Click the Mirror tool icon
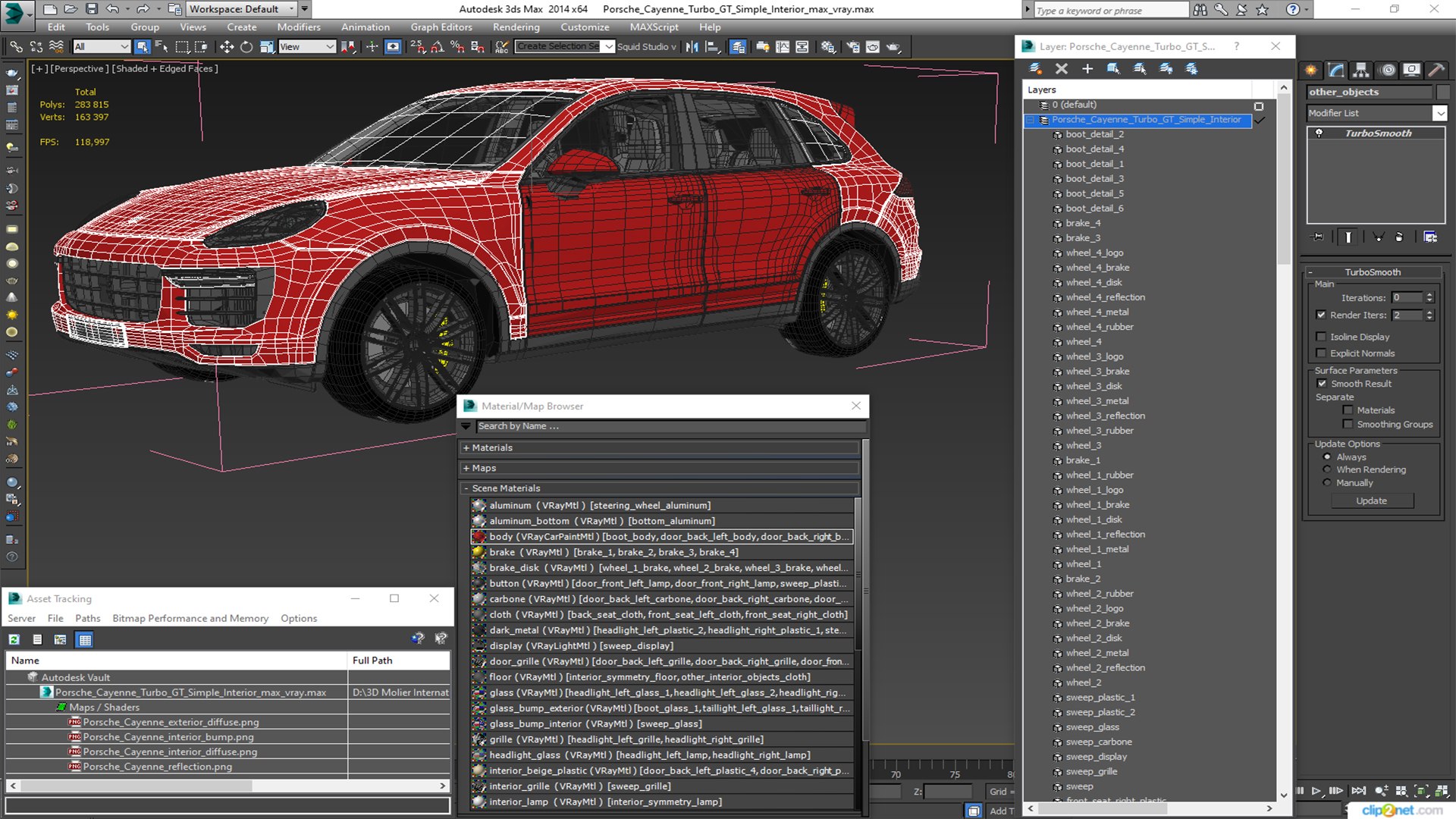Viewport: 1456px width, 819px height. point(692,47)
